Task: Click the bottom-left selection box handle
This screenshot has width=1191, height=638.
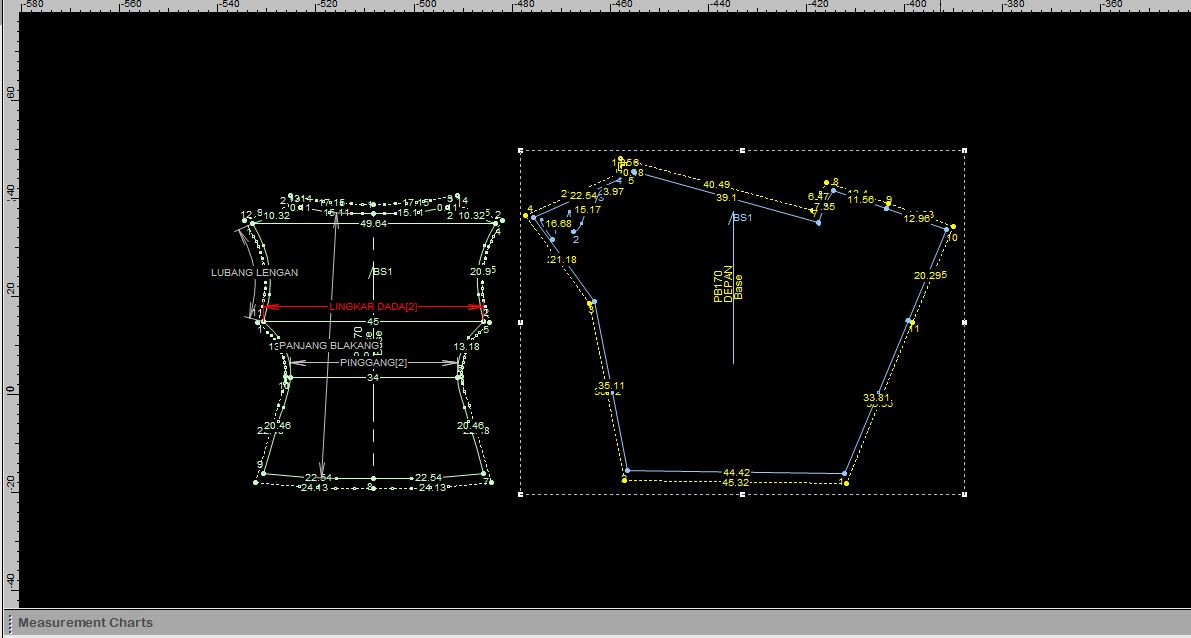Action: (521, 493)
